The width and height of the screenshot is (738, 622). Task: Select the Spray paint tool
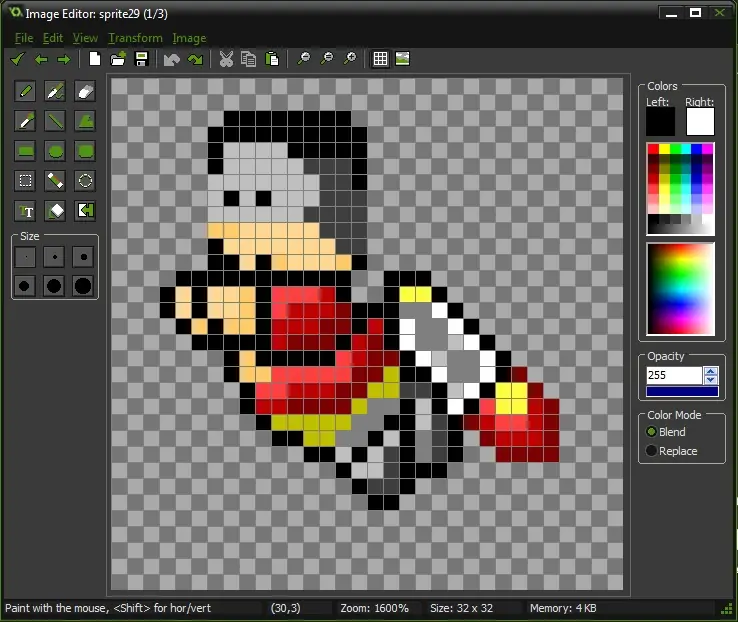(55, 91)
